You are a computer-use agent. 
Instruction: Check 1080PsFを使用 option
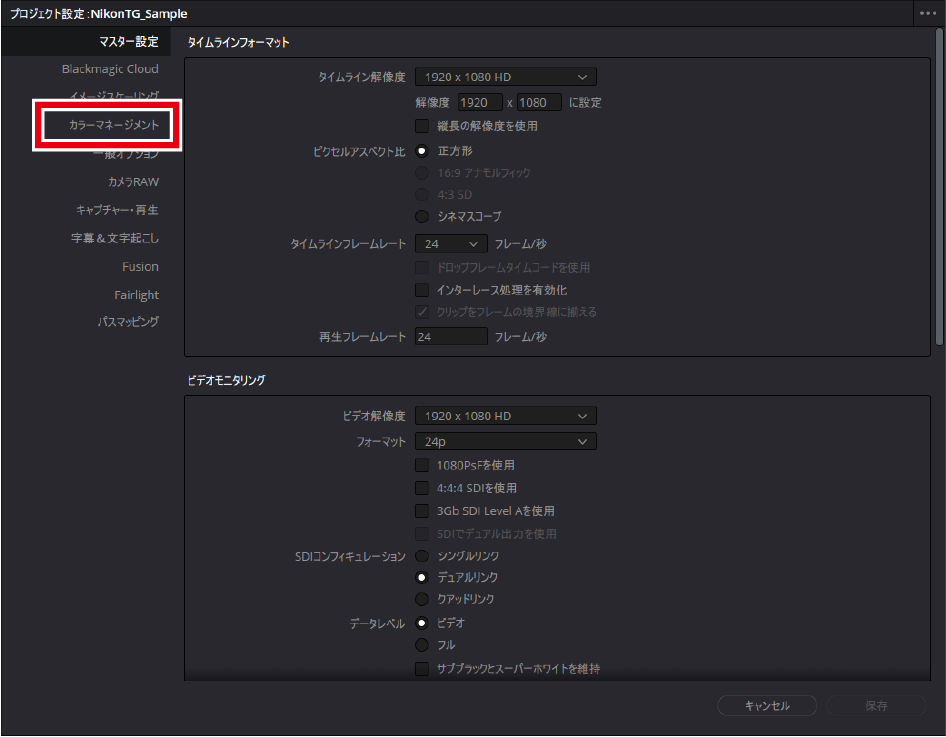(422, 465)
